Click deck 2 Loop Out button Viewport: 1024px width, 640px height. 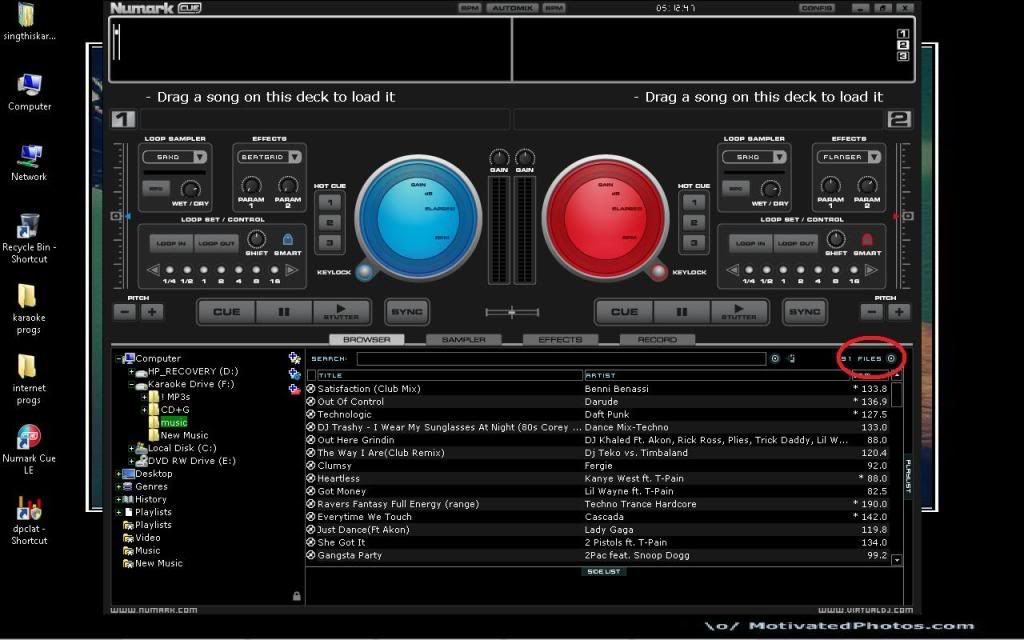tap(796, 244)
